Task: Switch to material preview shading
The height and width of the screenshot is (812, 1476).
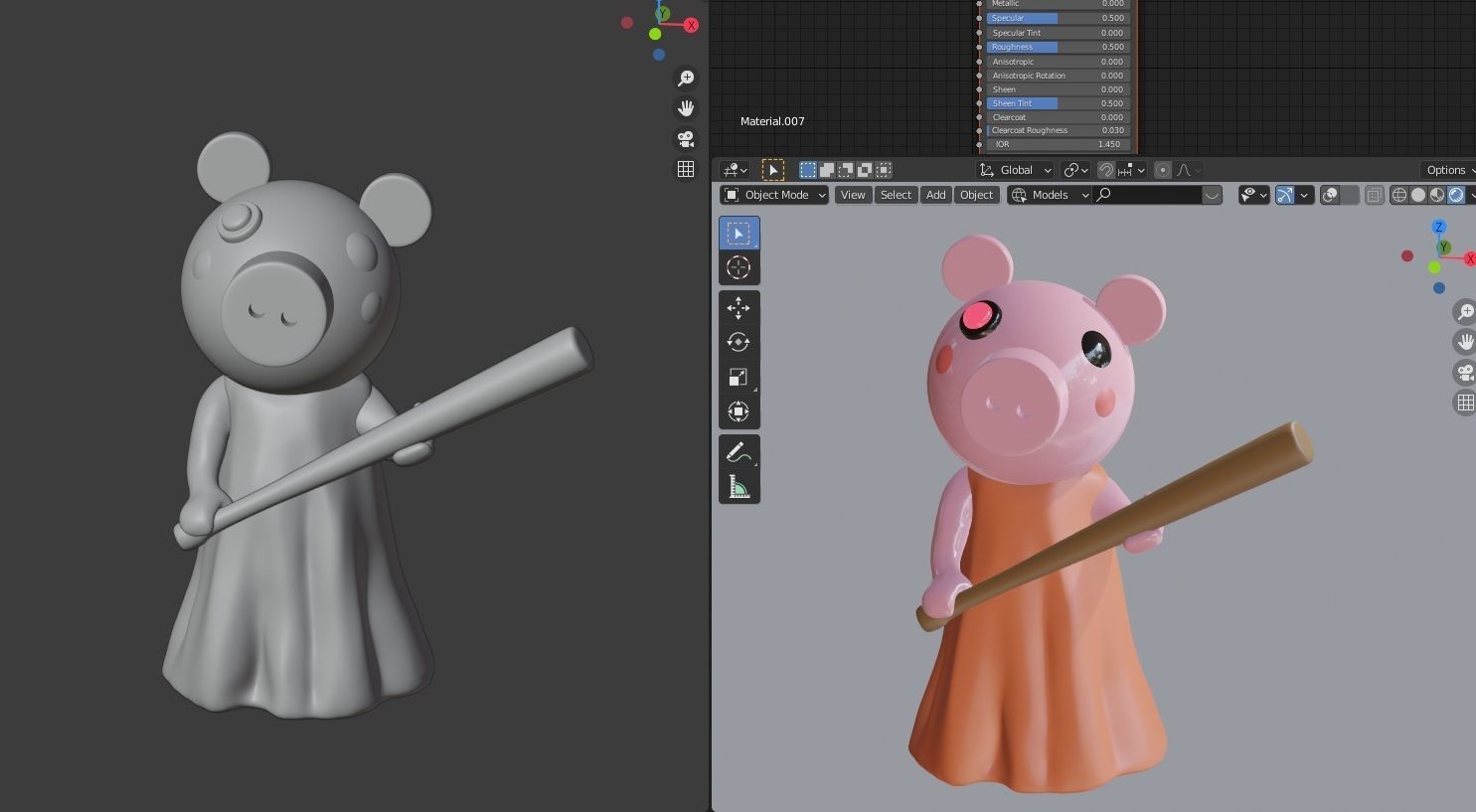Action: point(1437,195)
